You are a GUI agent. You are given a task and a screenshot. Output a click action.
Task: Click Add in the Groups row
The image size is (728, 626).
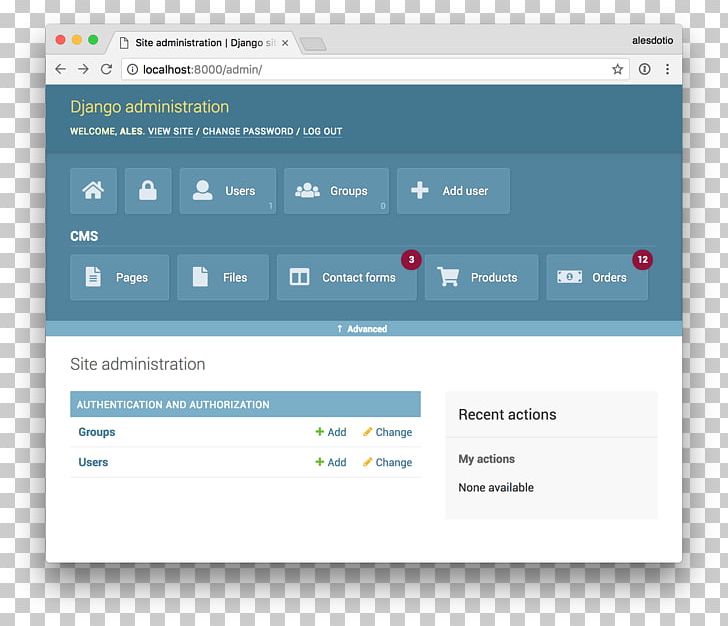(331, 432)
